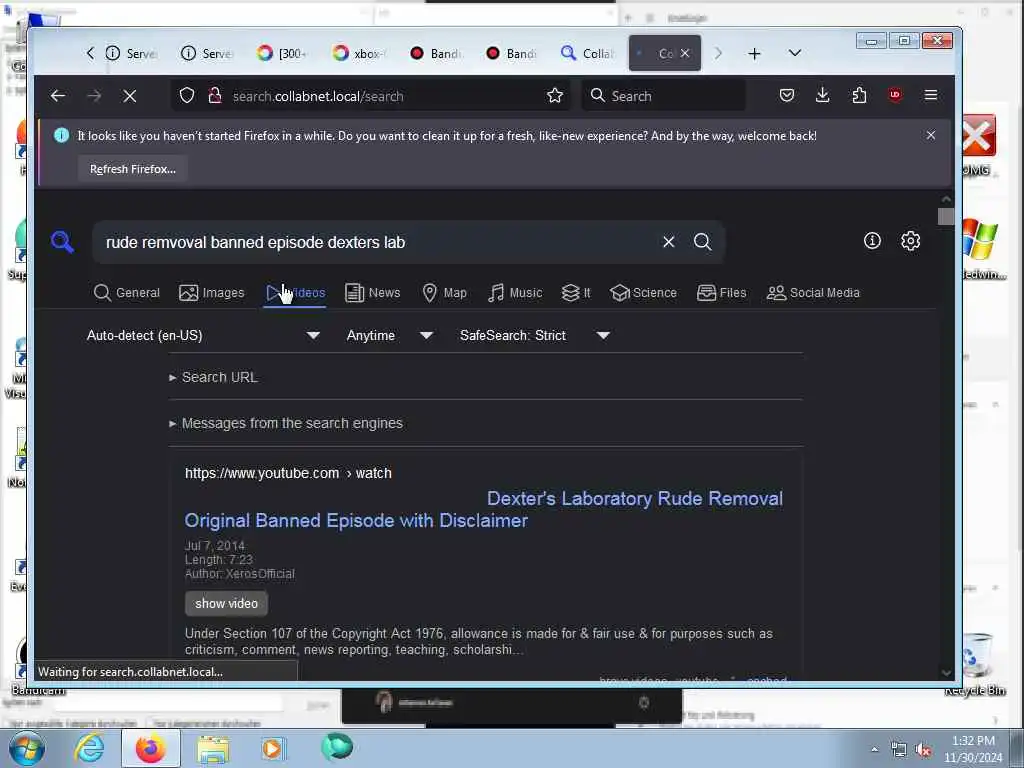The image size is (1024, 768).
Task: Click the address bar URL
Action: [x=318, y=96]
